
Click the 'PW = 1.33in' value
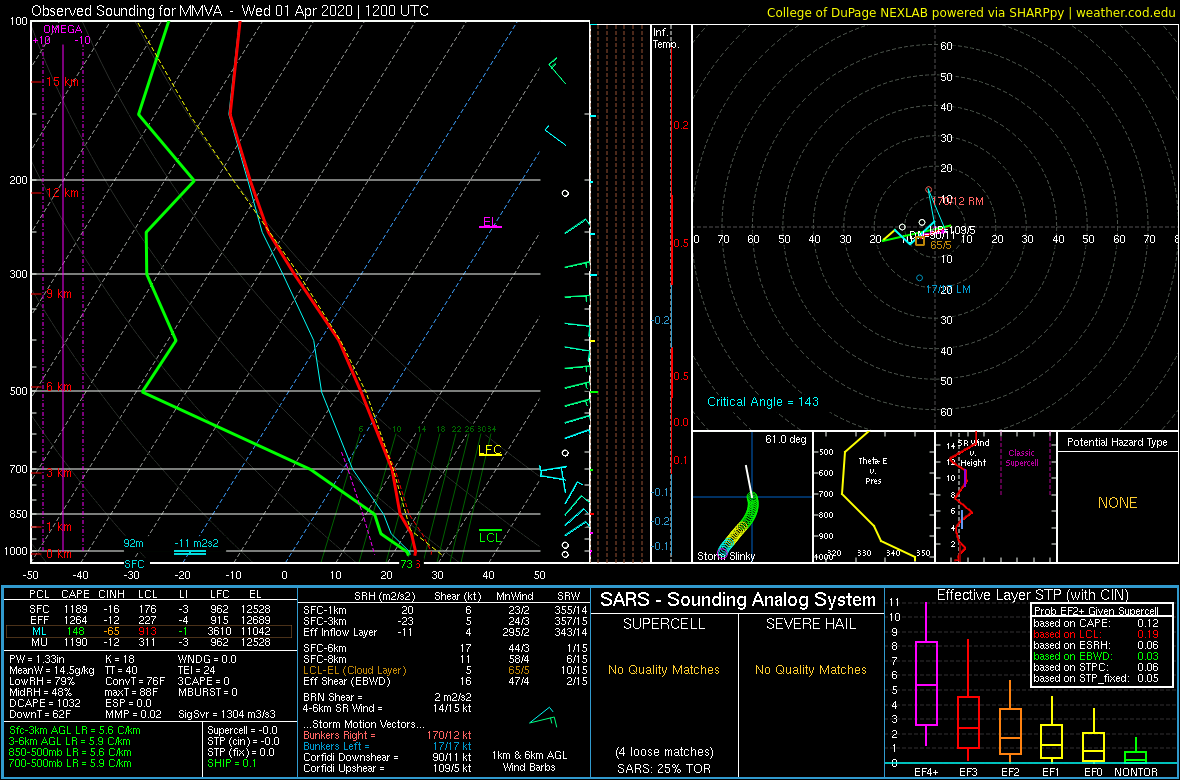coord(37,660)
